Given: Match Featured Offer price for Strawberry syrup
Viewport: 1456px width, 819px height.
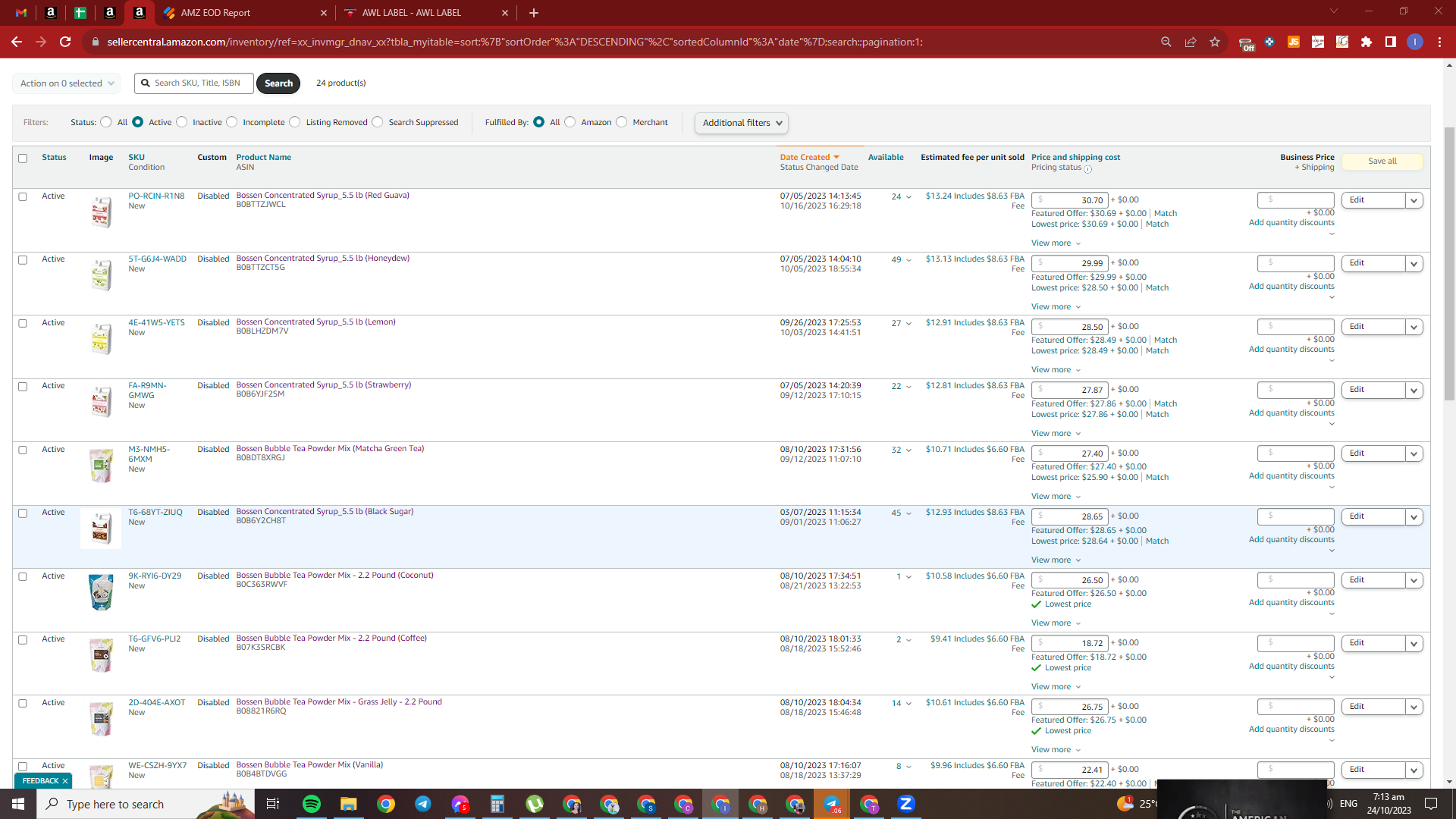Looking at the screenshot, I should click(1166, 404).
